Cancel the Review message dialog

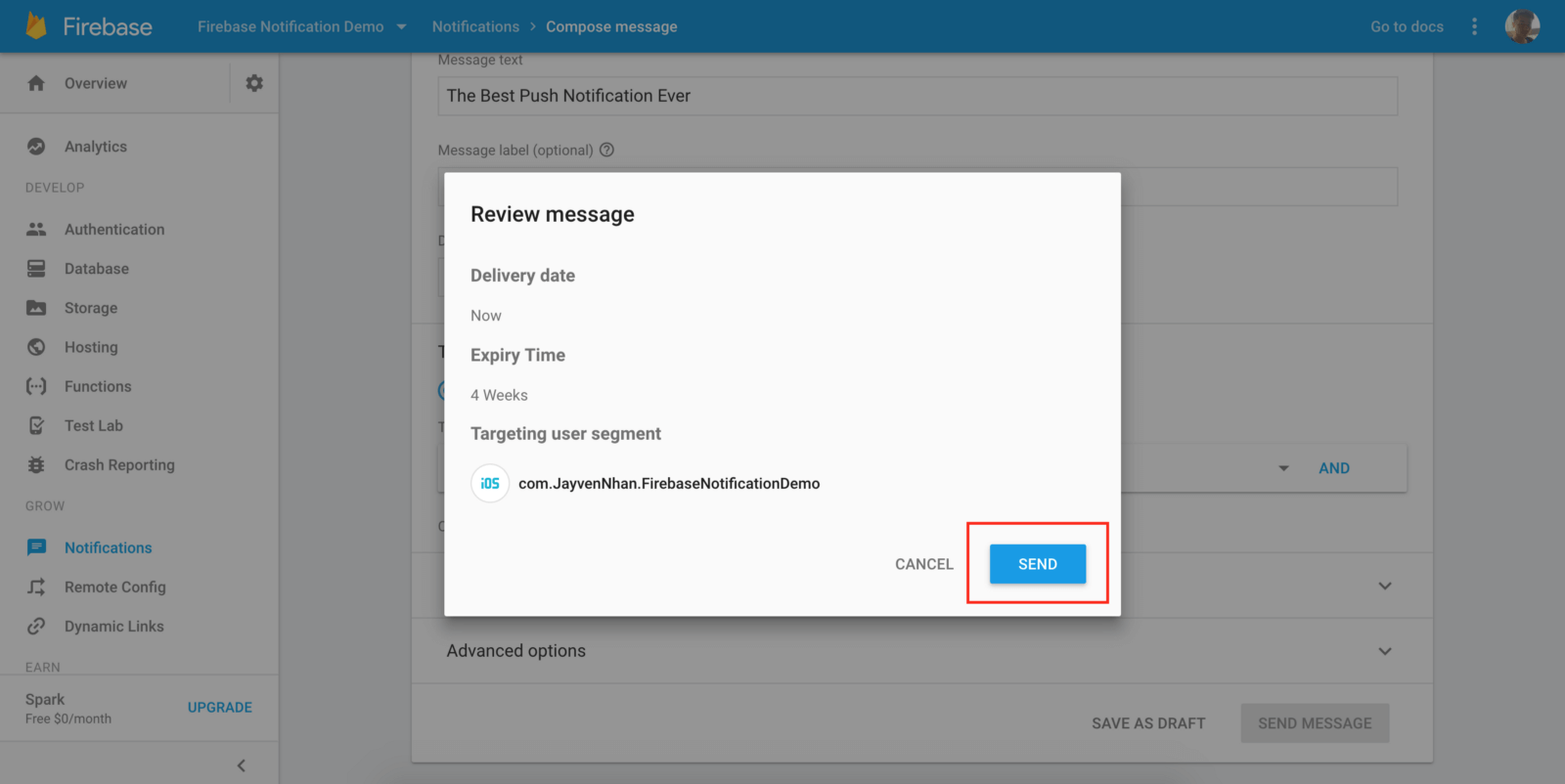(924, 564)
